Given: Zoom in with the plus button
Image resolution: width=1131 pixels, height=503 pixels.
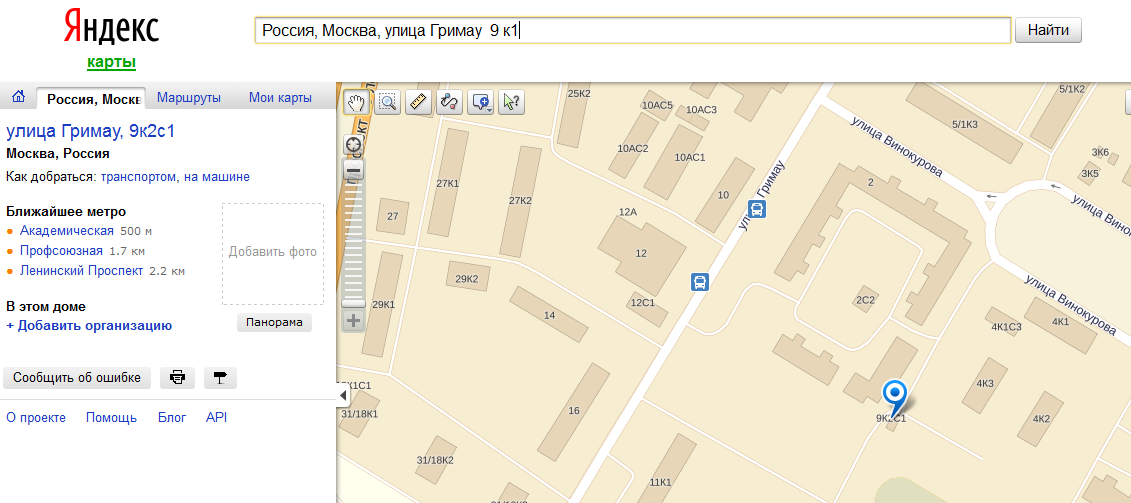Looking at the screenshot, I should point(354,321).
